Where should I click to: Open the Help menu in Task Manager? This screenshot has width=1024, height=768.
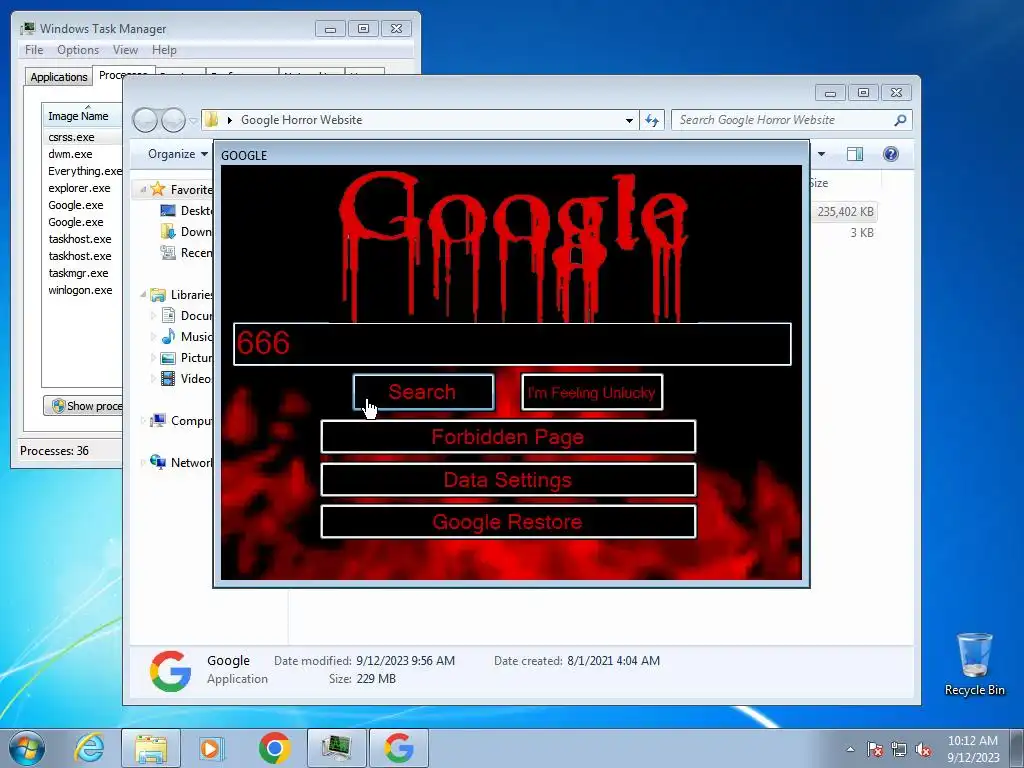[164, 50]
